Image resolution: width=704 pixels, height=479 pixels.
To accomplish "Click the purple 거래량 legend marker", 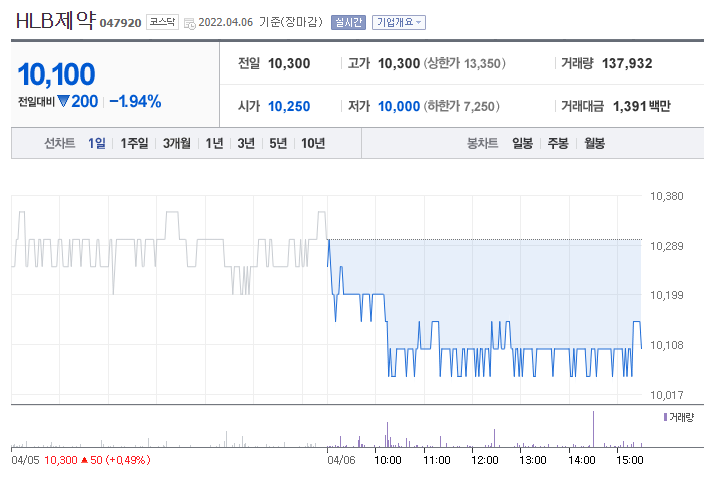I will 665,417.
